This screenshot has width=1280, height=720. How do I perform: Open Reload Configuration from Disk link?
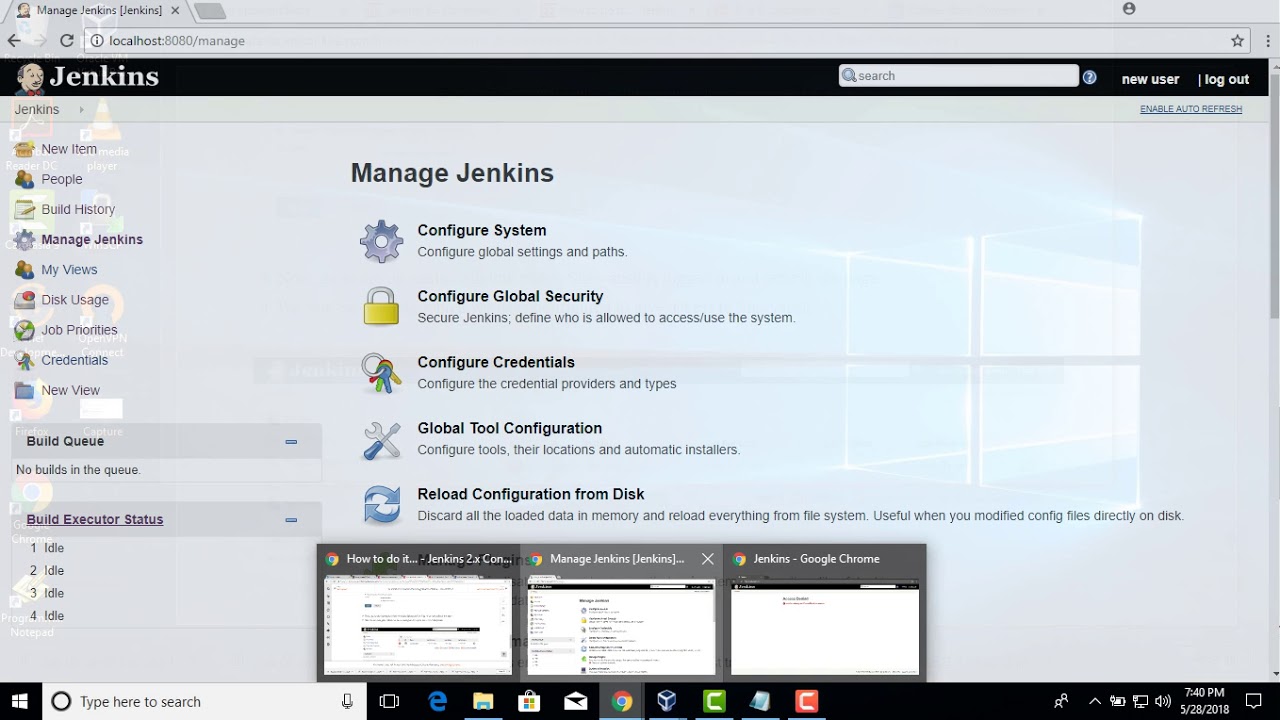point(531,494)
